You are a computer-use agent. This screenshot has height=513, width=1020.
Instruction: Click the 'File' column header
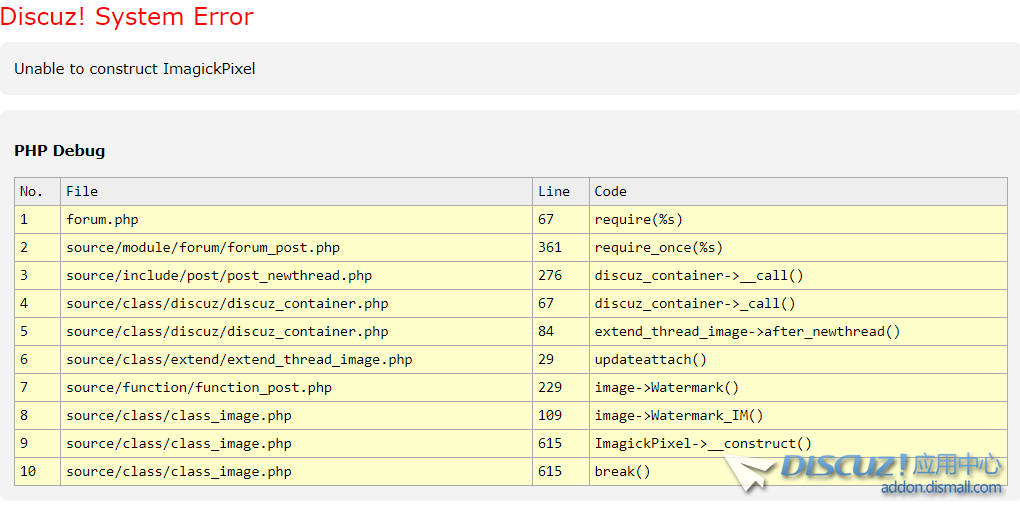pyautogui.click(x=297, y=191)
